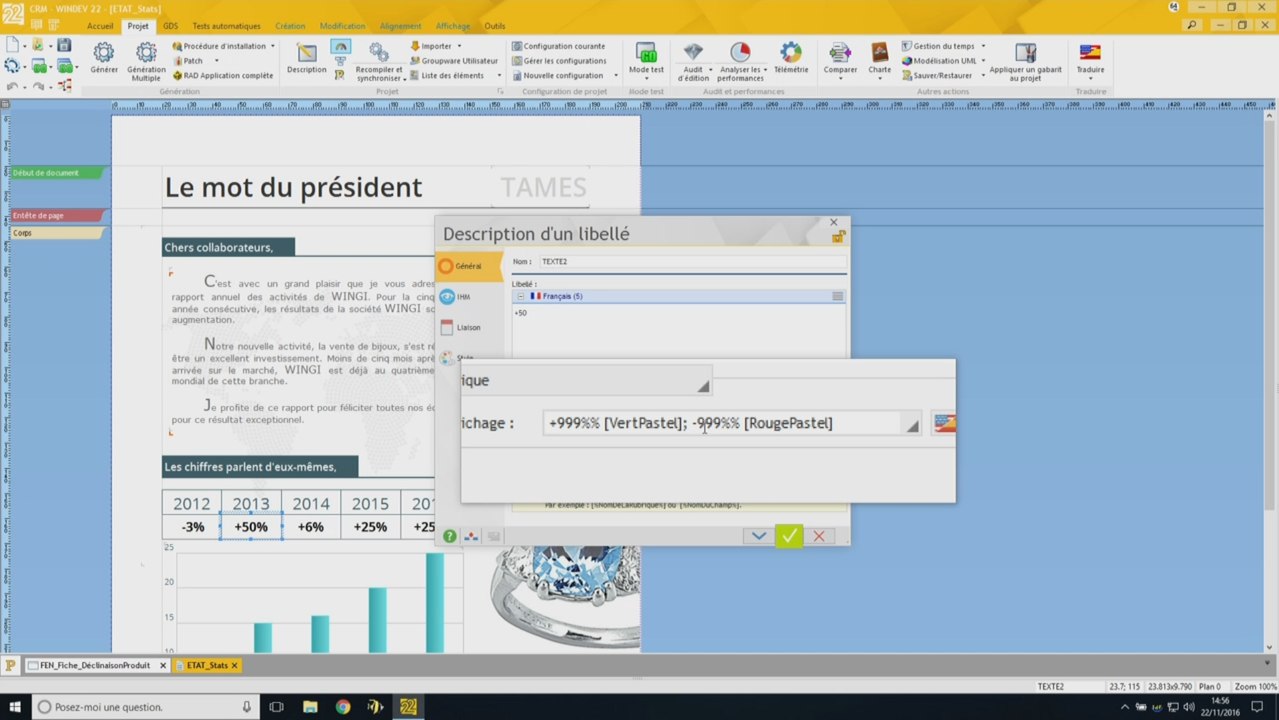Click Gérer les configurations
Viewport: 1279px width, 720px height.
558,61
